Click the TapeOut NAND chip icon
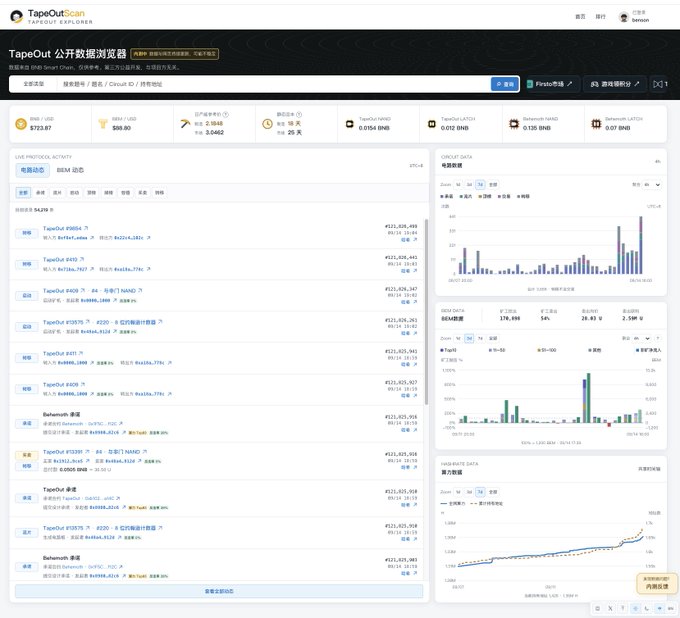The image size is (680, 618). point(349,124)
